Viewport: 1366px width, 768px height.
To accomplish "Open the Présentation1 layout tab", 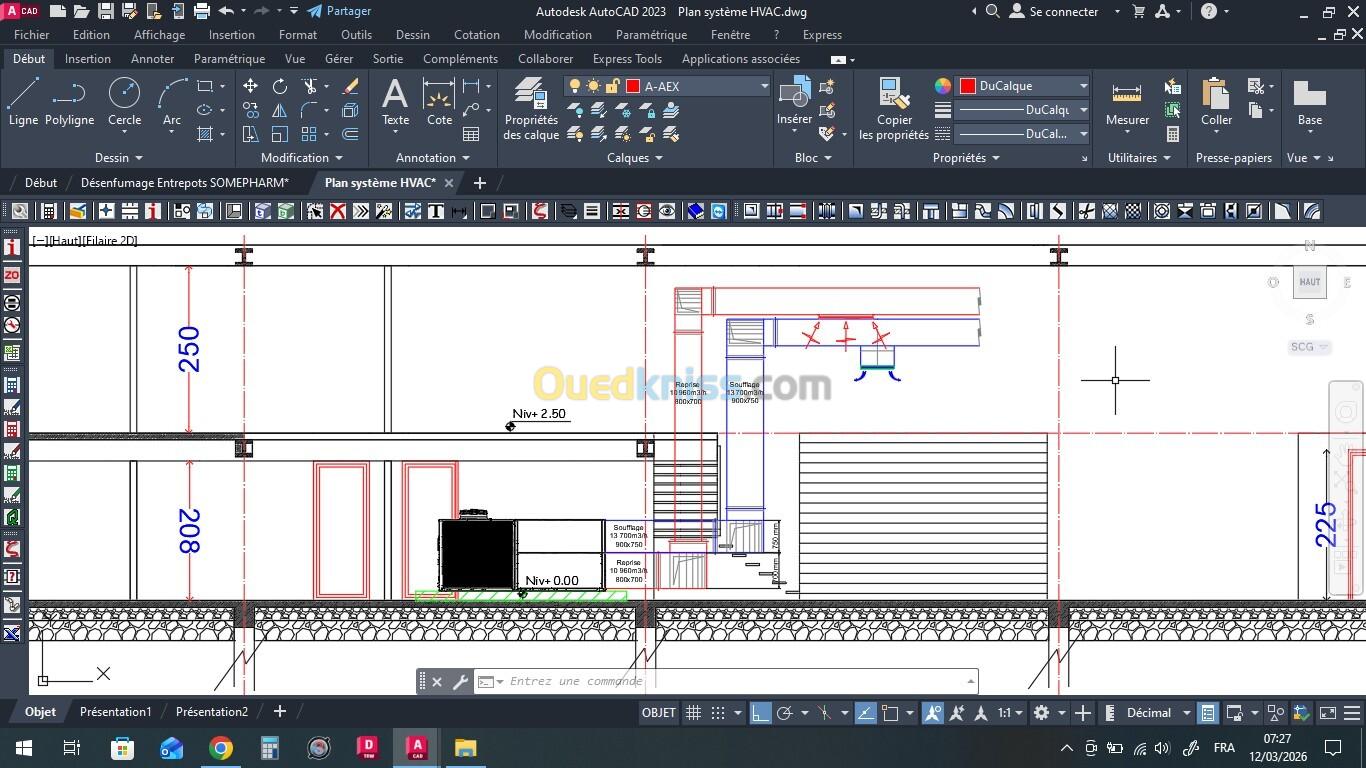I will 115,712.
